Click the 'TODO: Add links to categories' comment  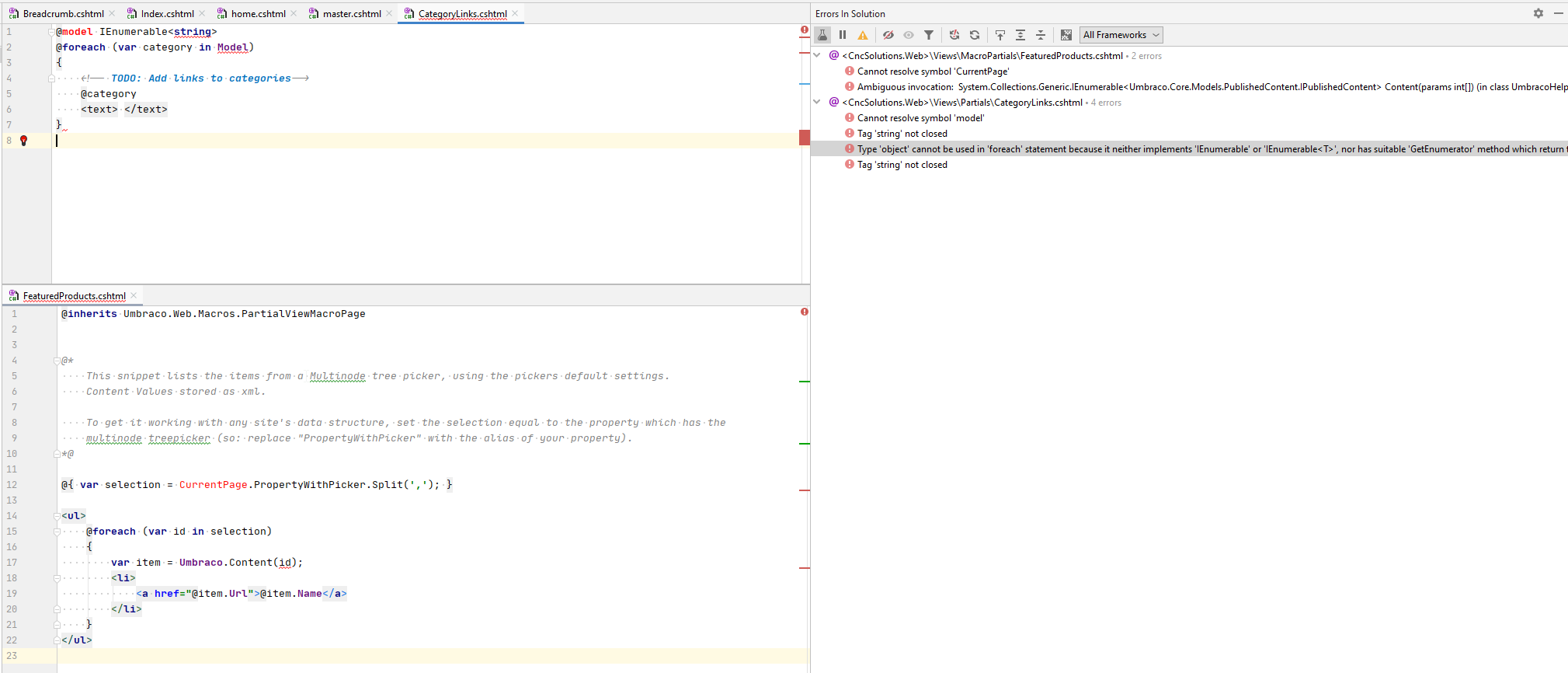coord(200,78)
